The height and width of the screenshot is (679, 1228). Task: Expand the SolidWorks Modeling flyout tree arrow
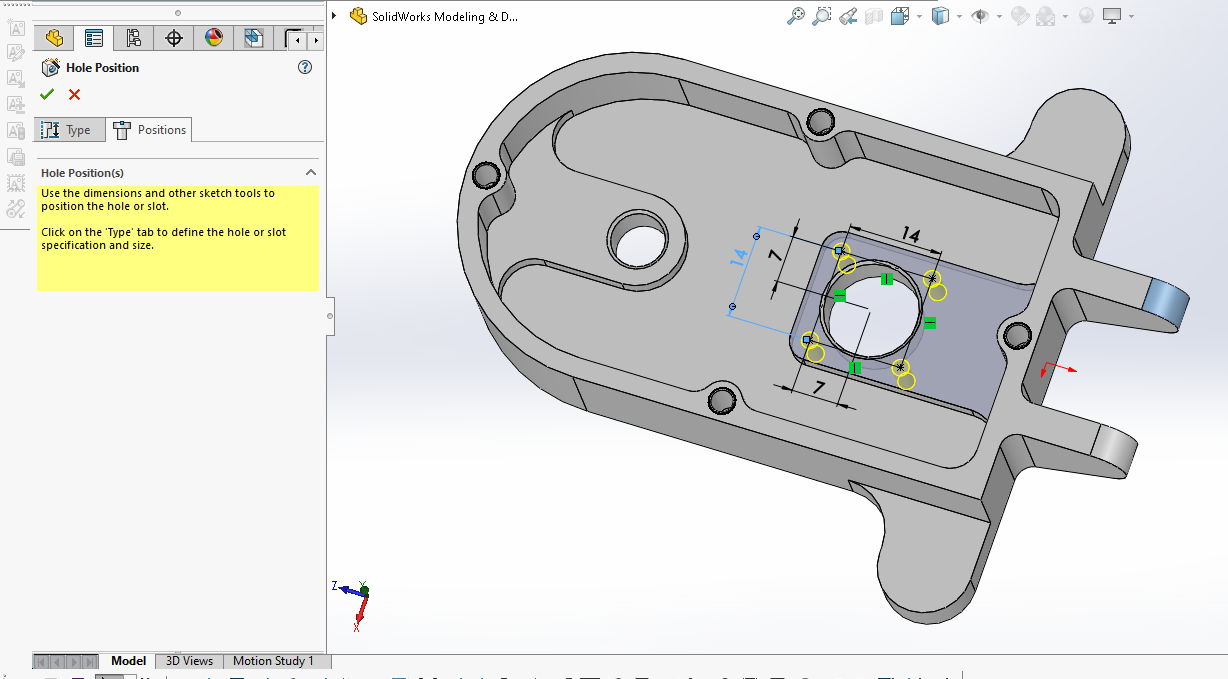(334, 16)
